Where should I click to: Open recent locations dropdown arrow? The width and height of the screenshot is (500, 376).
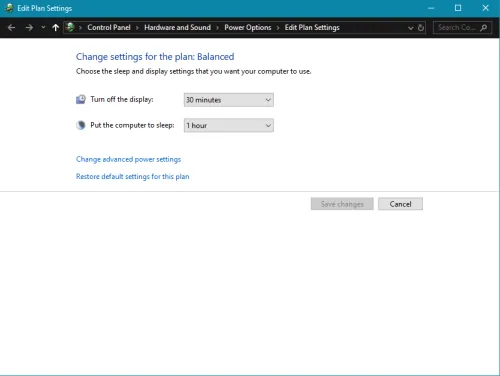coord(43,28)
